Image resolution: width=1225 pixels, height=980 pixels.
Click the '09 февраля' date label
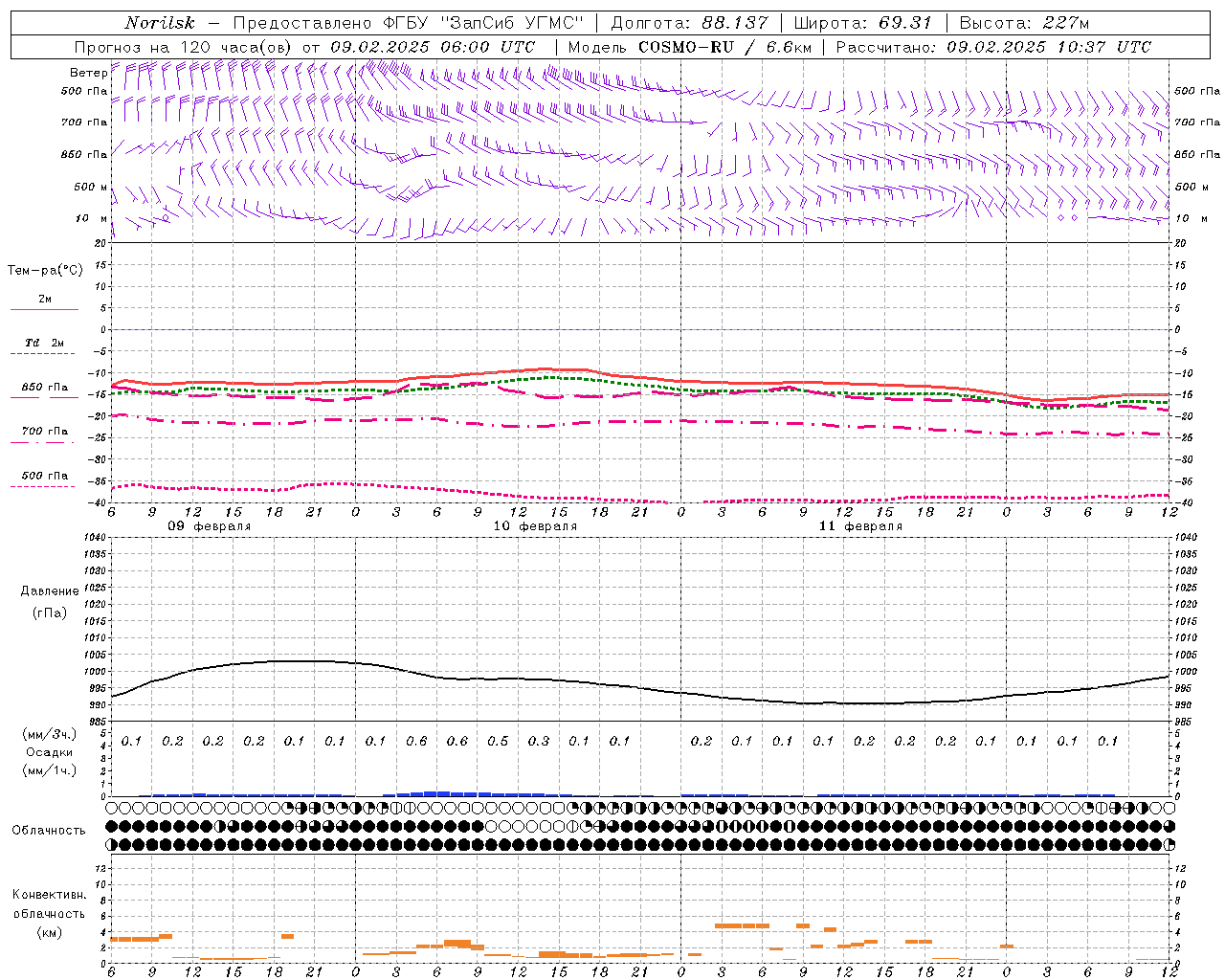click(x=210, y=526)
